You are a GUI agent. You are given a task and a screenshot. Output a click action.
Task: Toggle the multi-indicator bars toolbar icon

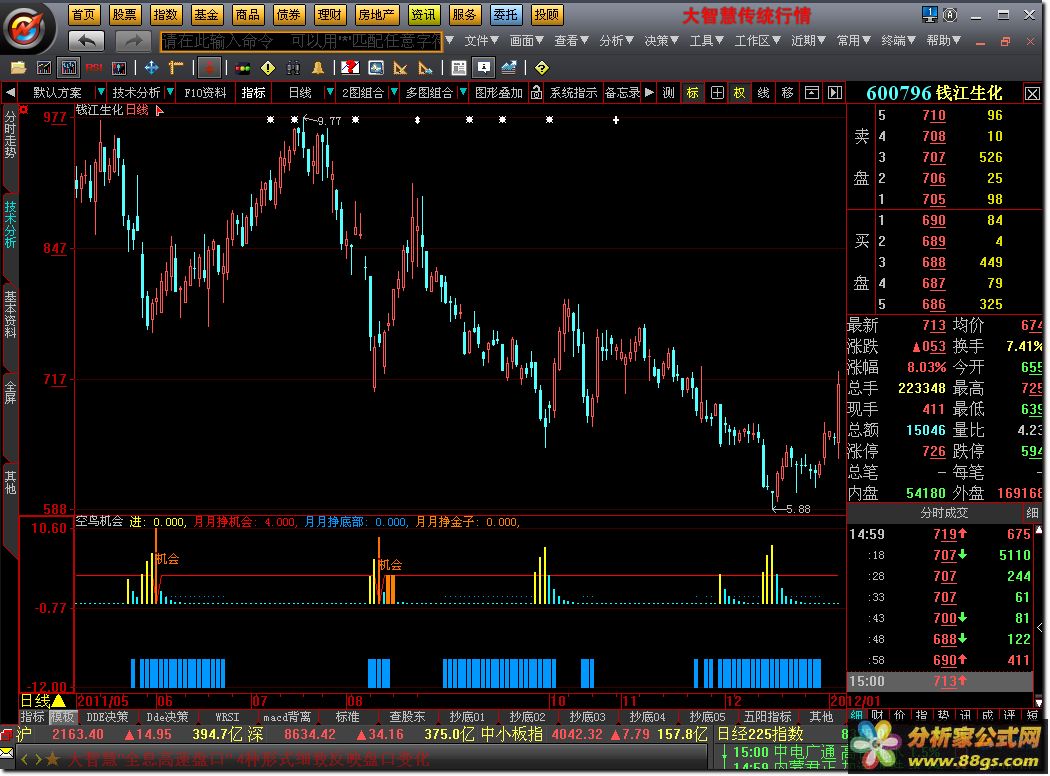pyautogui.click(x=68, y=68)
